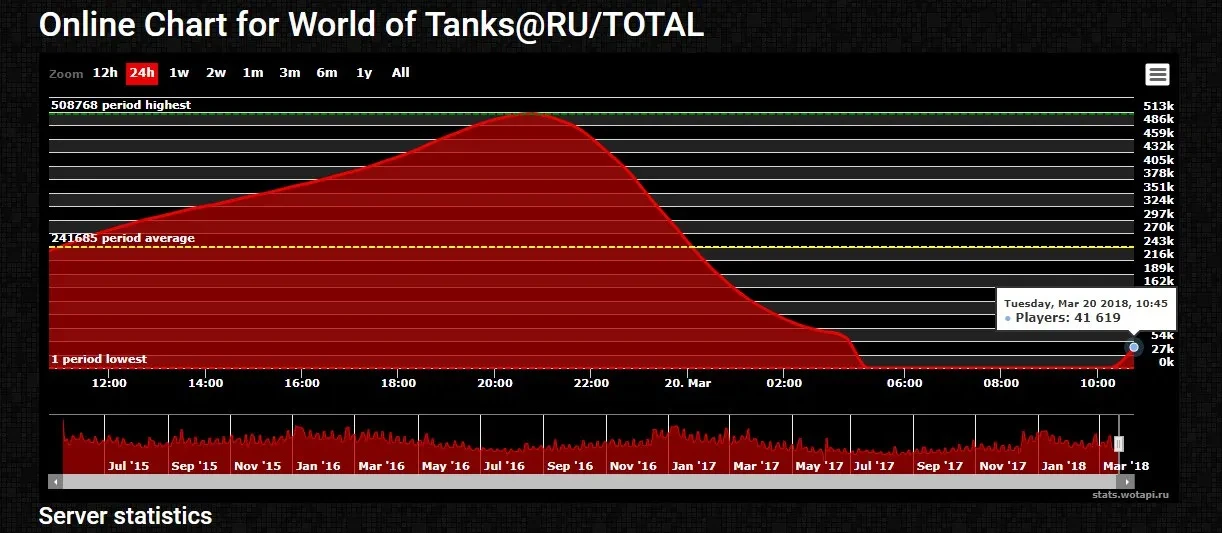Show All data in the chart
This screenshot has height=533, width=1222.
tap(401, 73)
